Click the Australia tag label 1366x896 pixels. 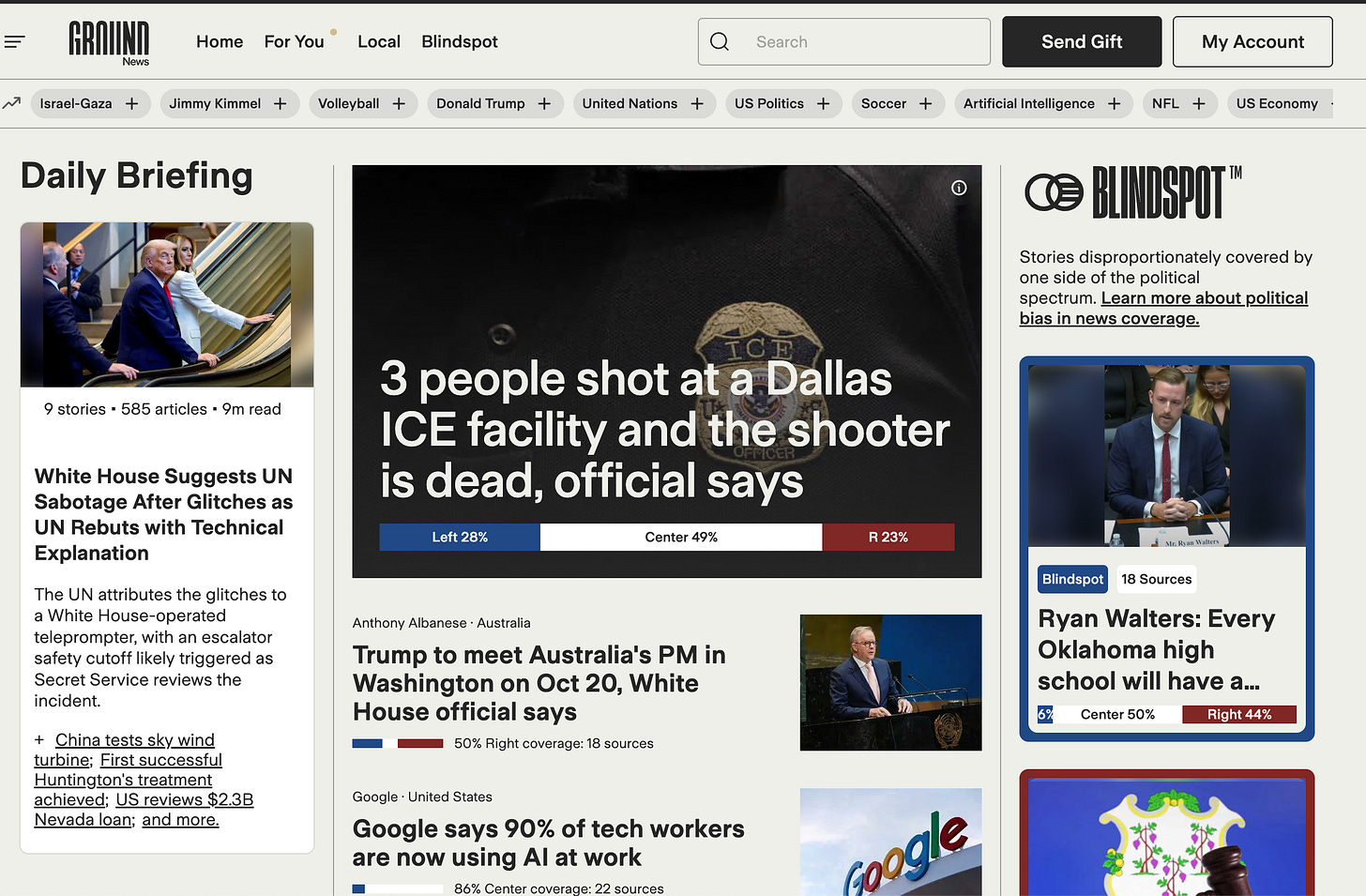(x=504, y=623)
